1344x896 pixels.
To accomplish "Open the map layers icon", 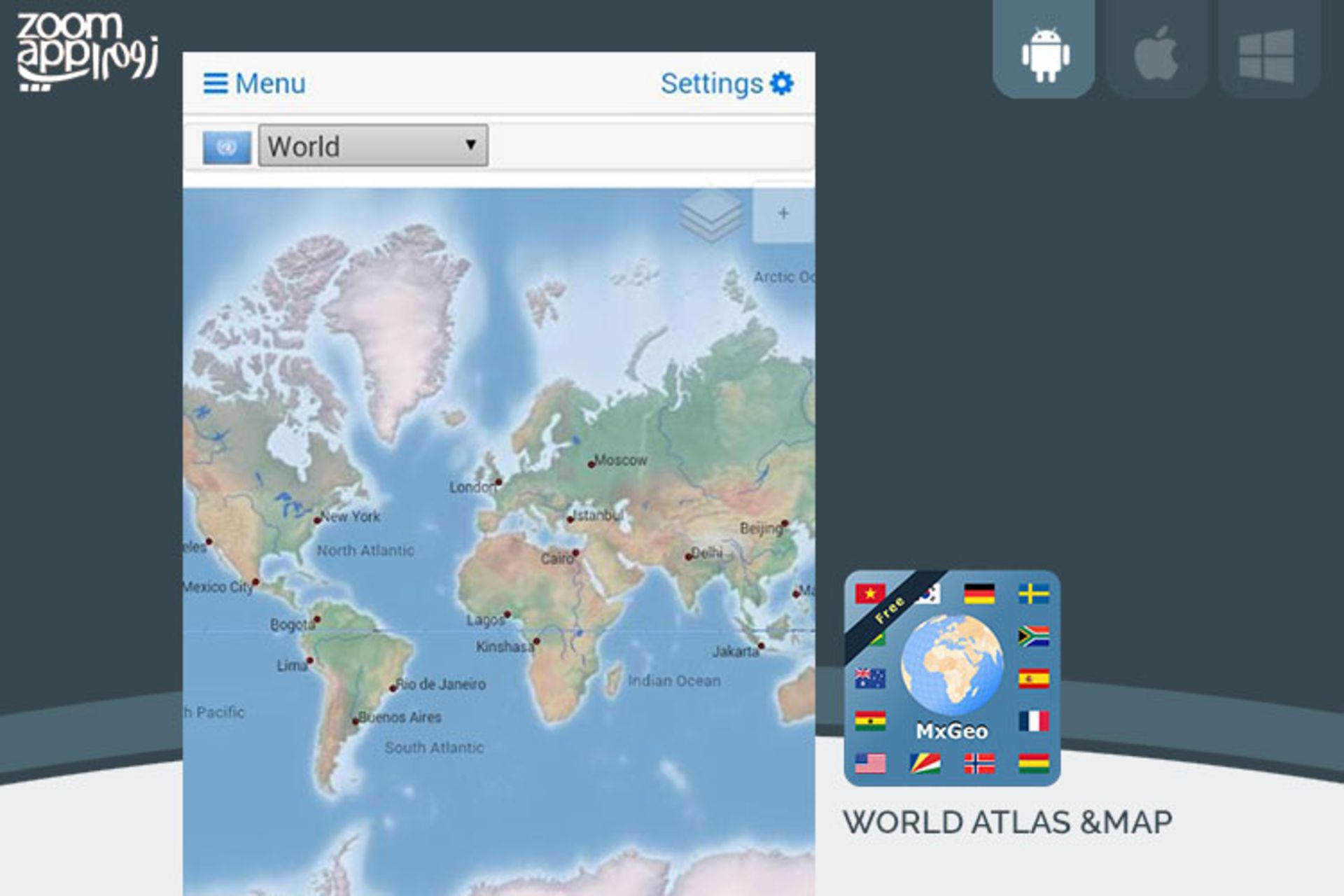I will point(711,216).
